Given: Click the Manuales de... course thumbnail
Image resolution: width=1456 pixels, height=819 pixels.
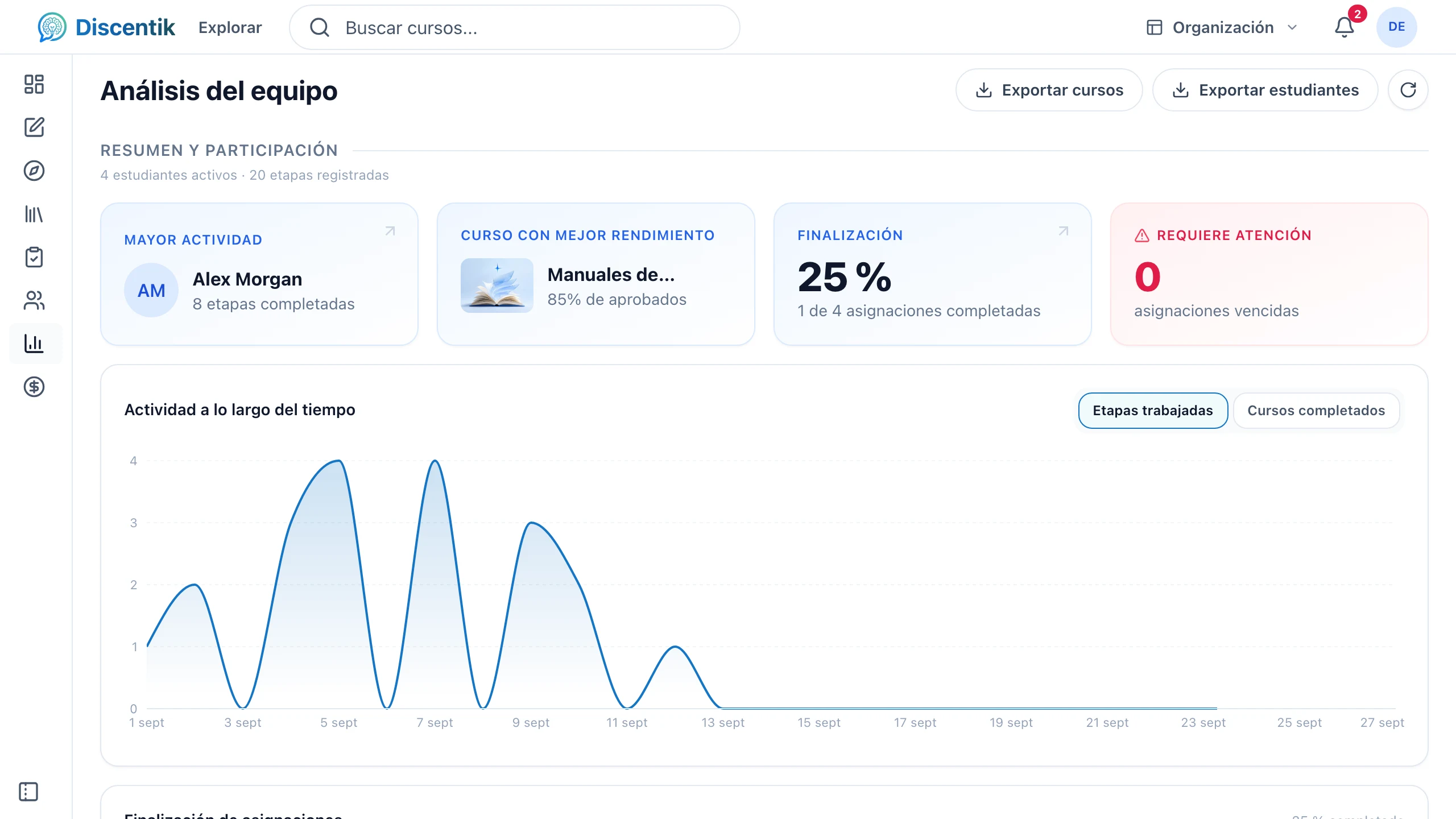Looking at the screenshot, I should (497, 286).
